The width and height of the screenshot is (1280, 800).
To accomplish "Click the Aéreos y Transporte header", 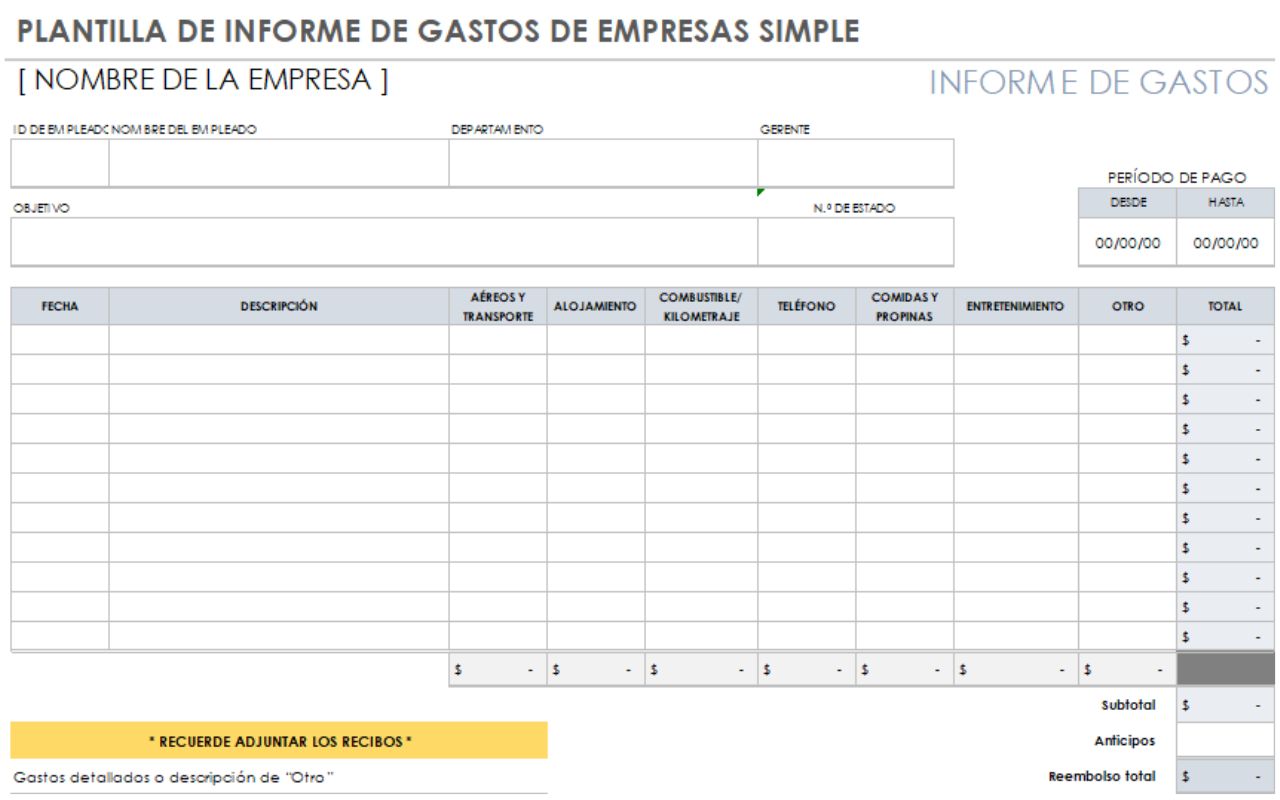I will point(497,307).
